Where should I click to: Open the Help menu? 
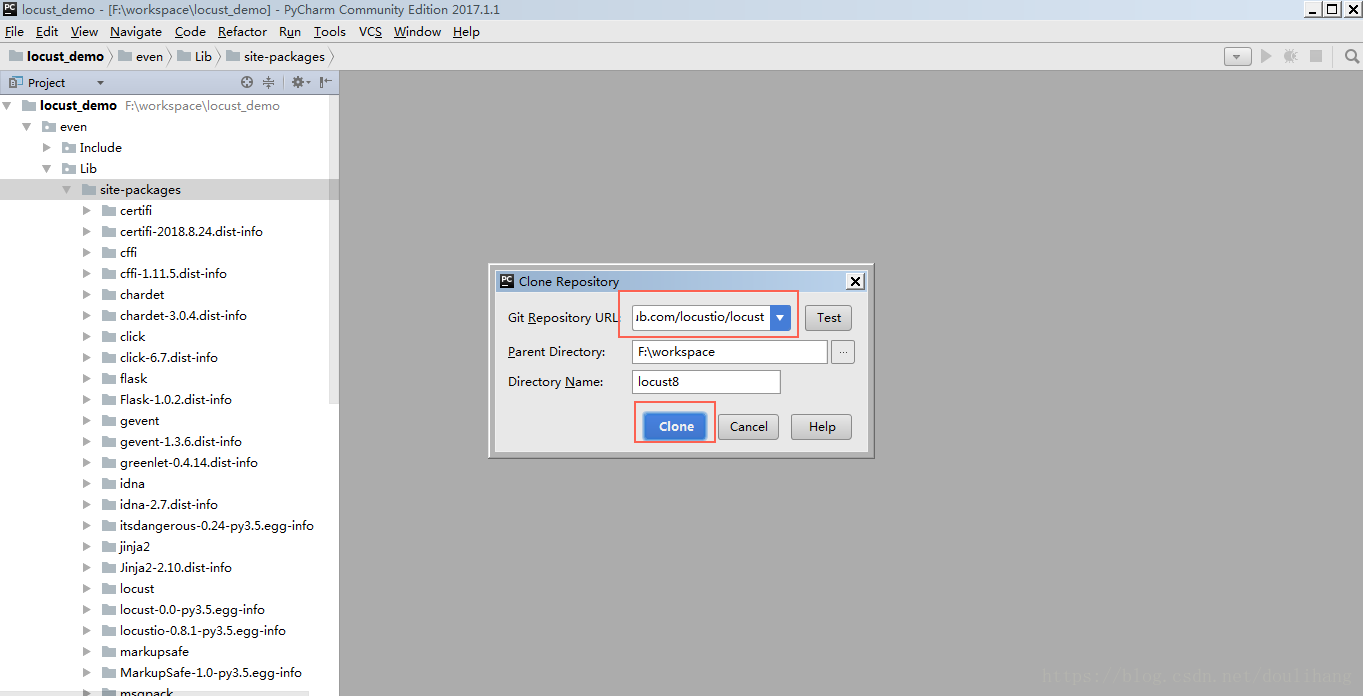pyautogui.click(x=466, y=32)
